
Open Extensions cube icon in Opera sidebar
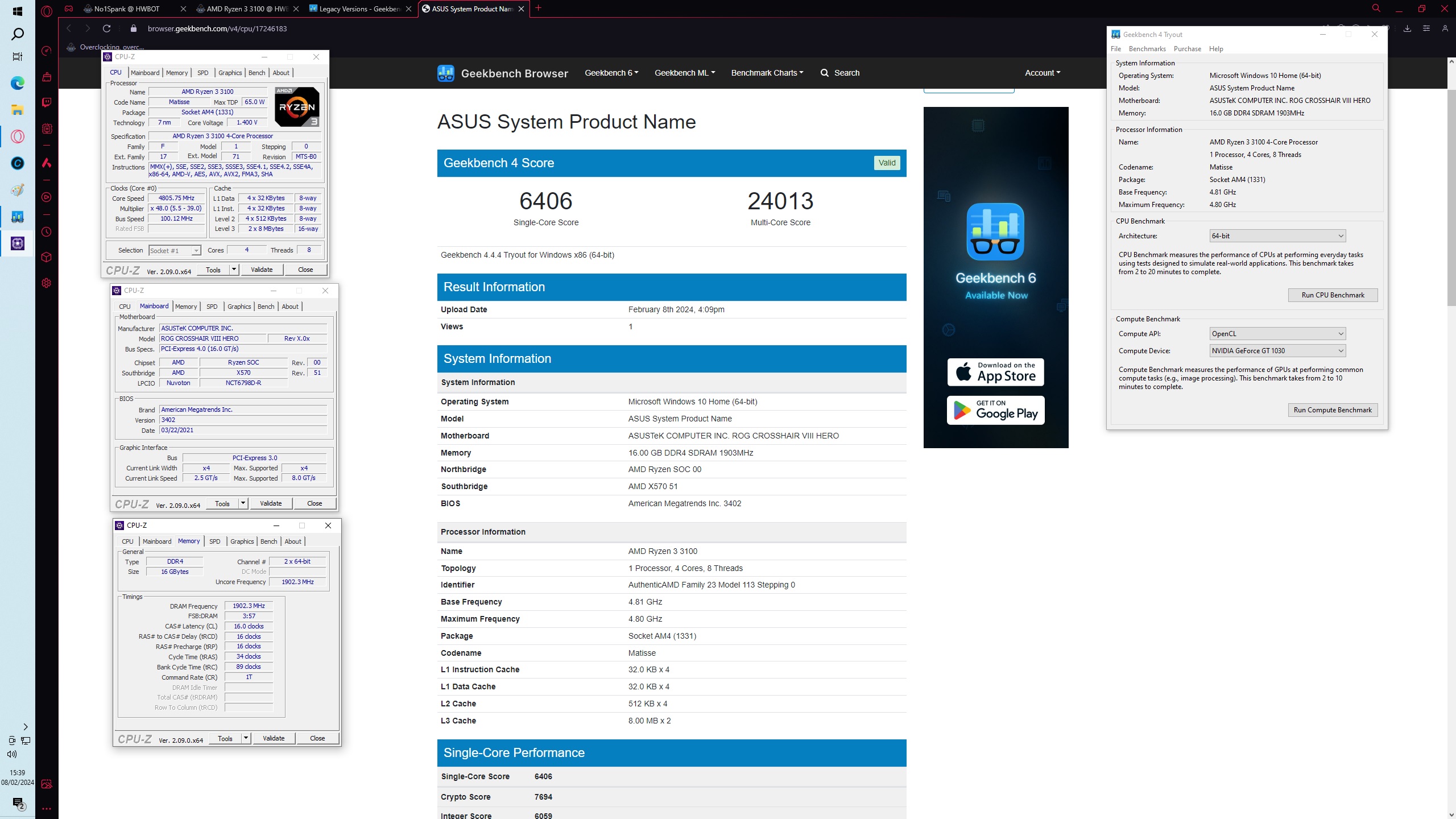pos(47,257)
